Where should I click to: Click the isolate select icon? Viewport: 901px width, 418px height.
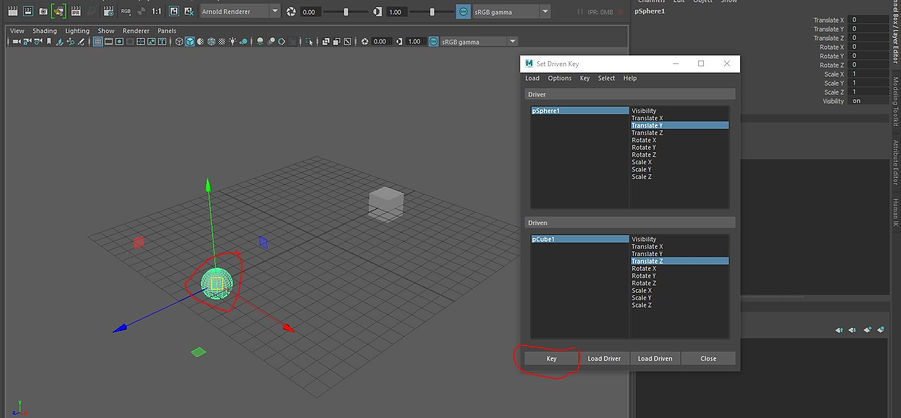309,41
